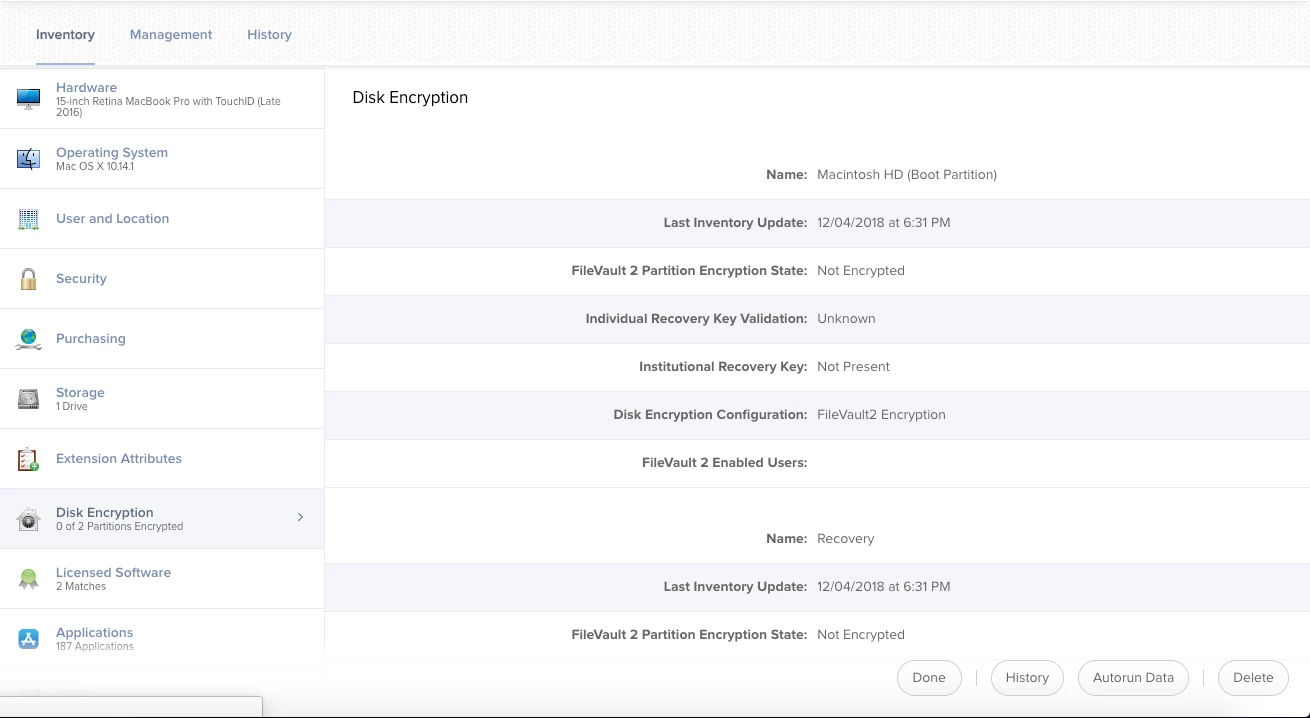Click the Licensed Software ribbon icon
The image size is (1310, 718).
28,579
